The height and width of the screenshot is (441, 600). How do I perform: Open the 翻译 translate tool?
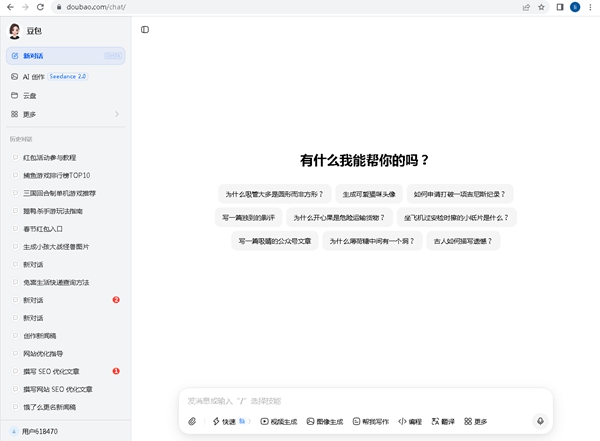(443, 422)
